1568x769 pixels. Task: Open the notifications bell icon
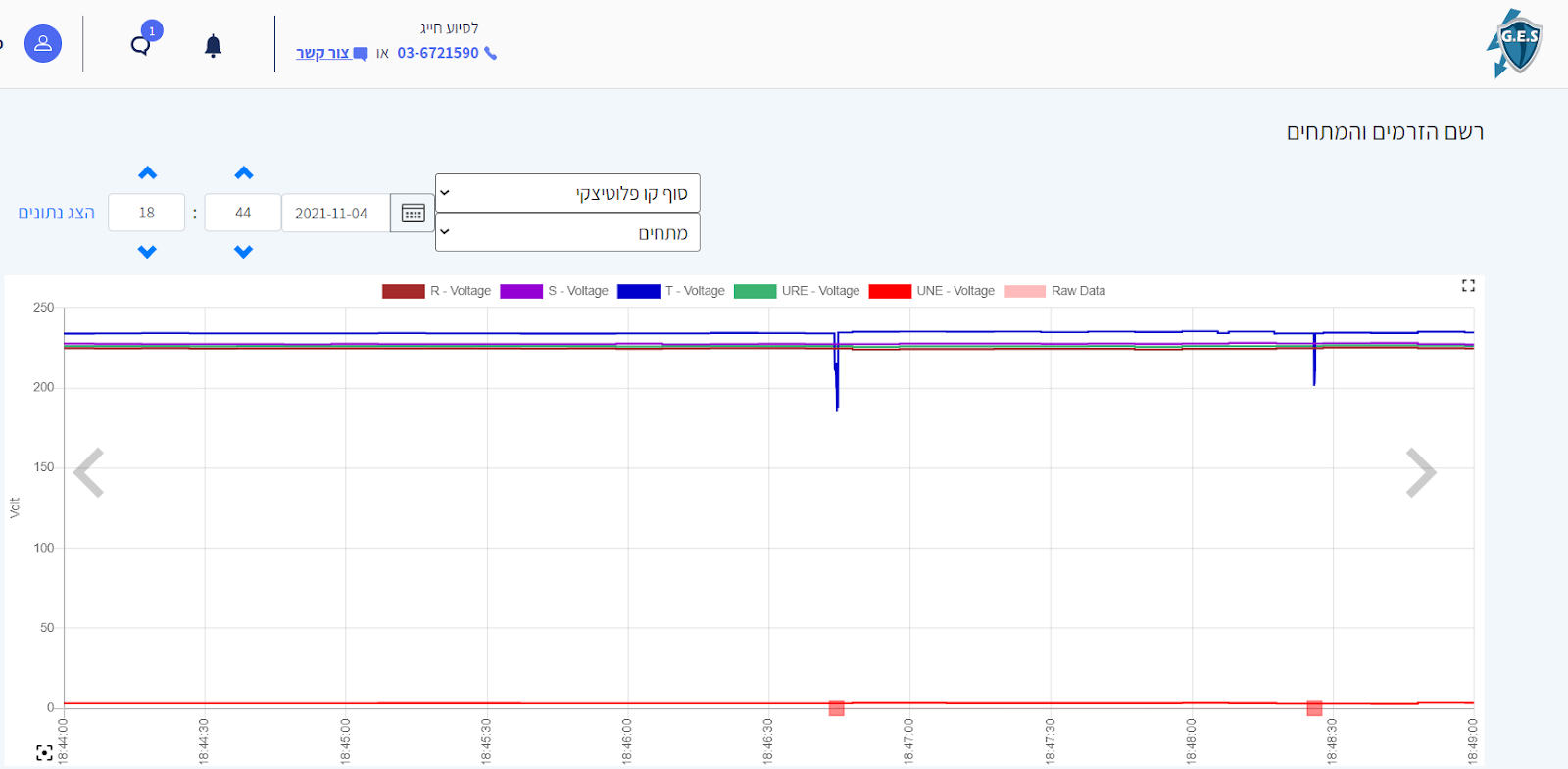pyautogui.click(x=213, y=46)
